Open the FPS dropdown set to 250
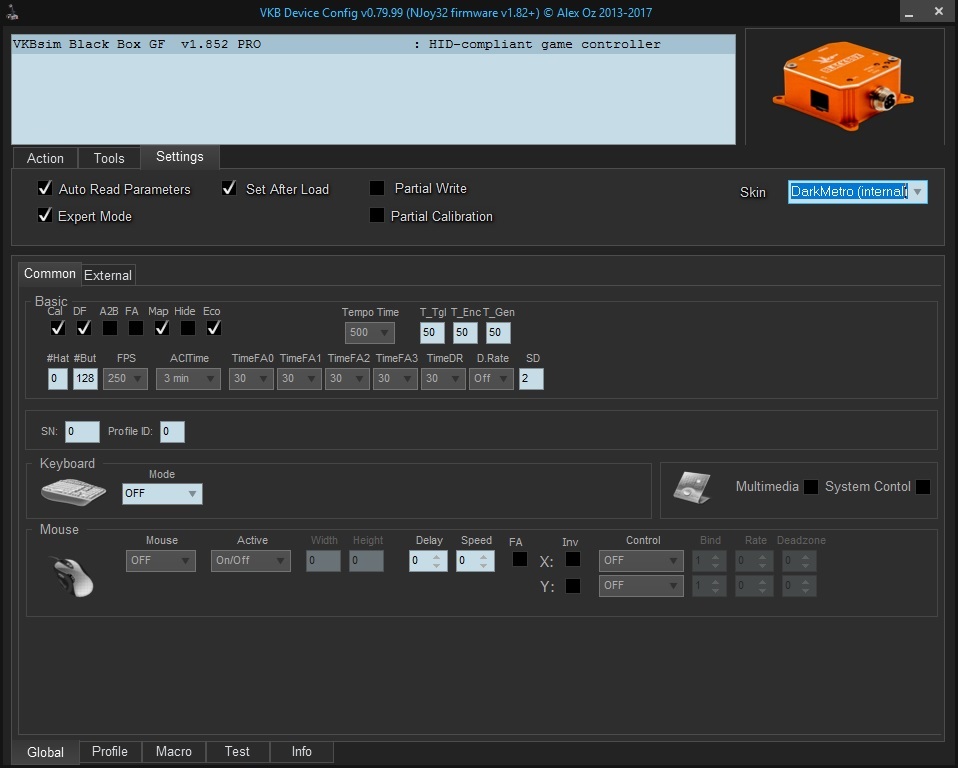958x768 pixels. pyautogui.click(x=137, y=379)
